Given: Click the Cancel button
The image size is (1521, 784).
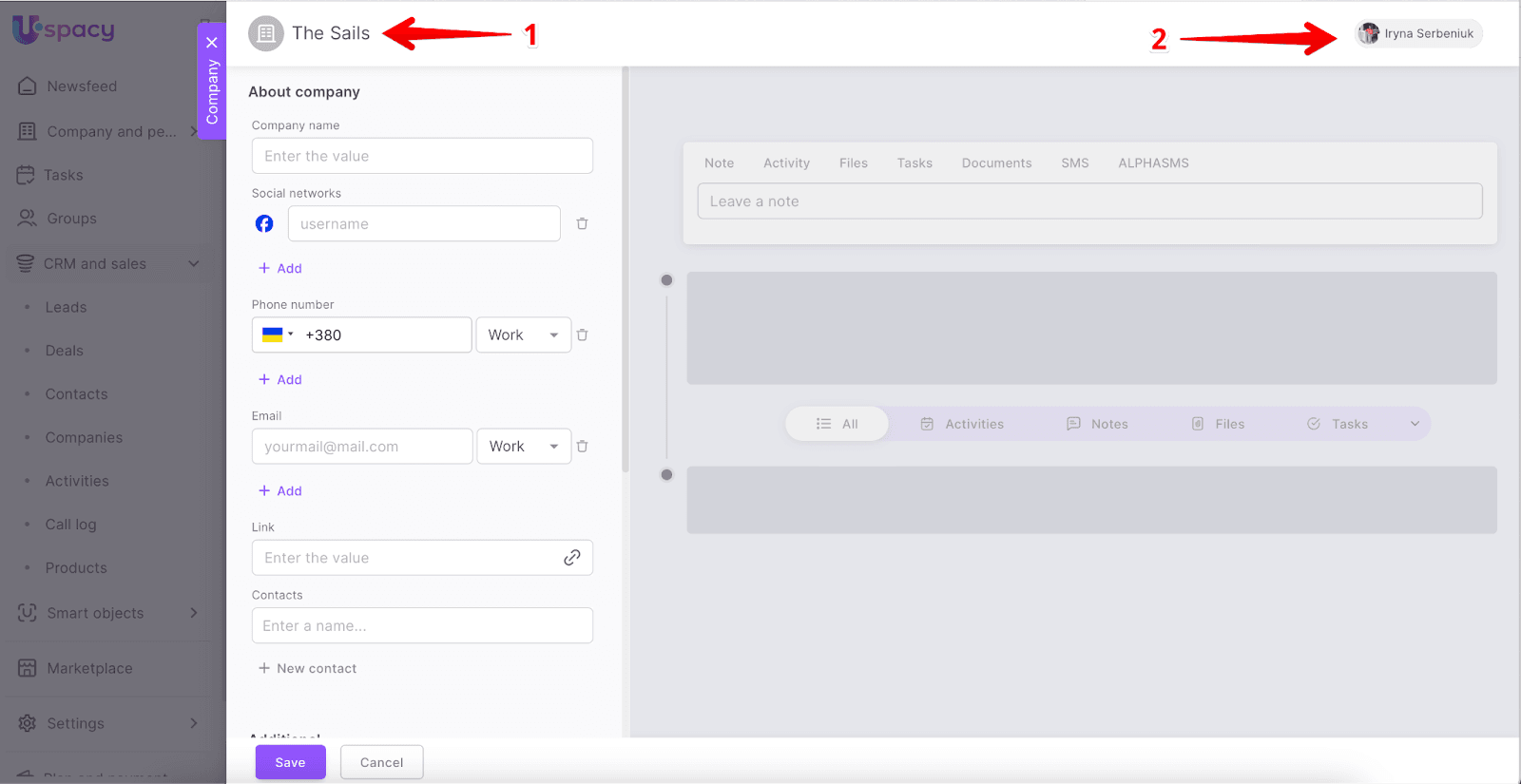Looking at the screenshot, I should (x=381, y=762).
